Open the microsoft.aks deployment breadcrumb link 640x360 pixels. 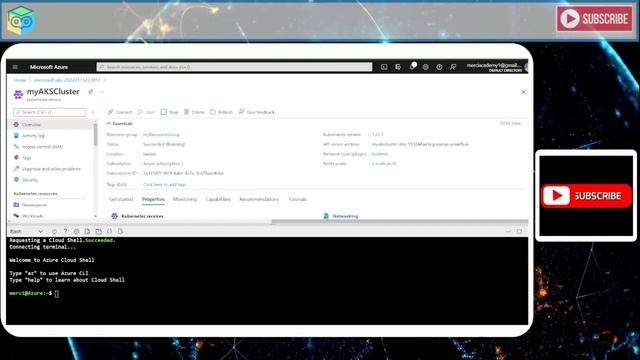67,80
